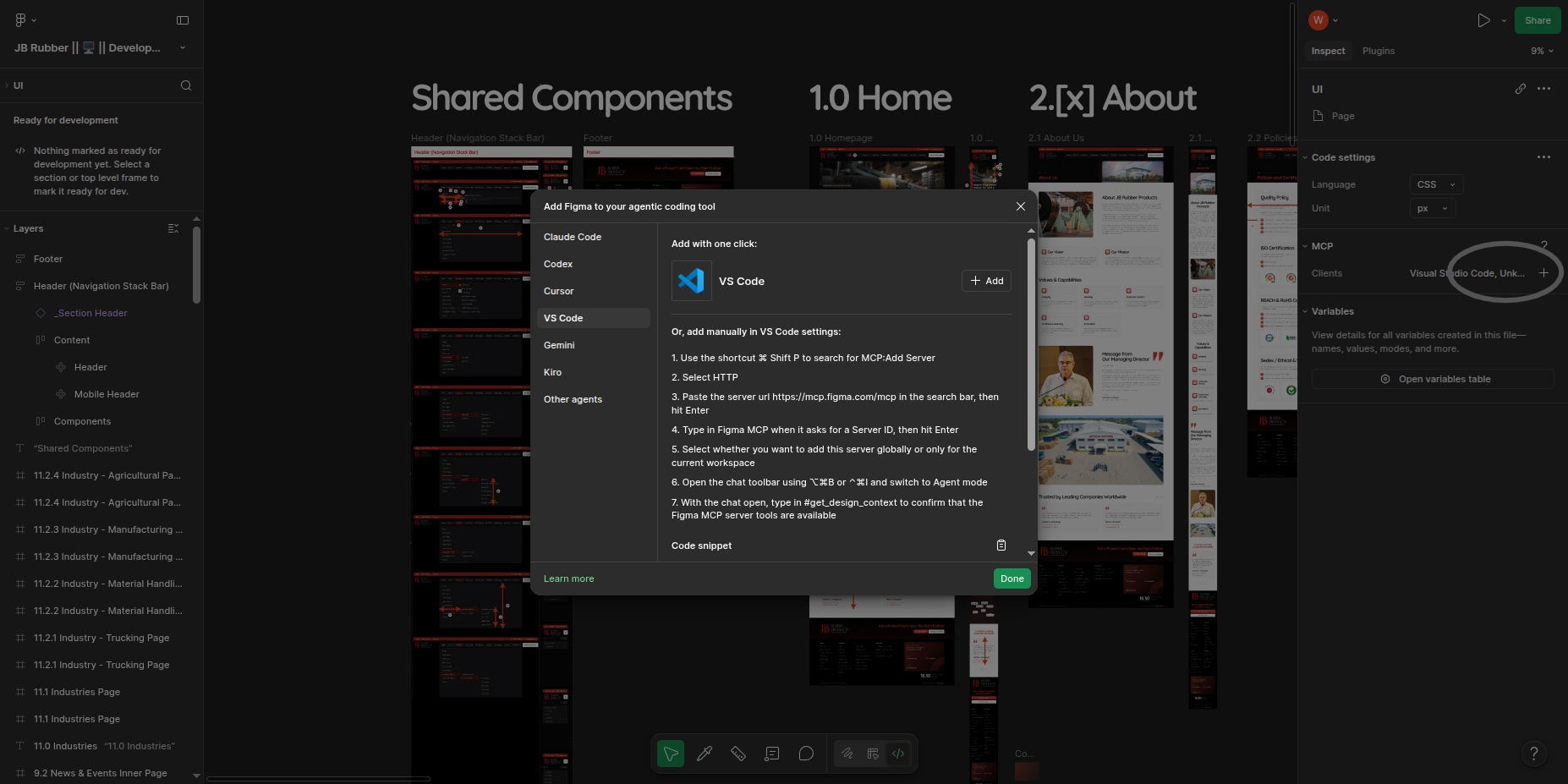Collapse all layers icon beside Layers
This screenshot has width=1568, height=784.
coord(173,228)
